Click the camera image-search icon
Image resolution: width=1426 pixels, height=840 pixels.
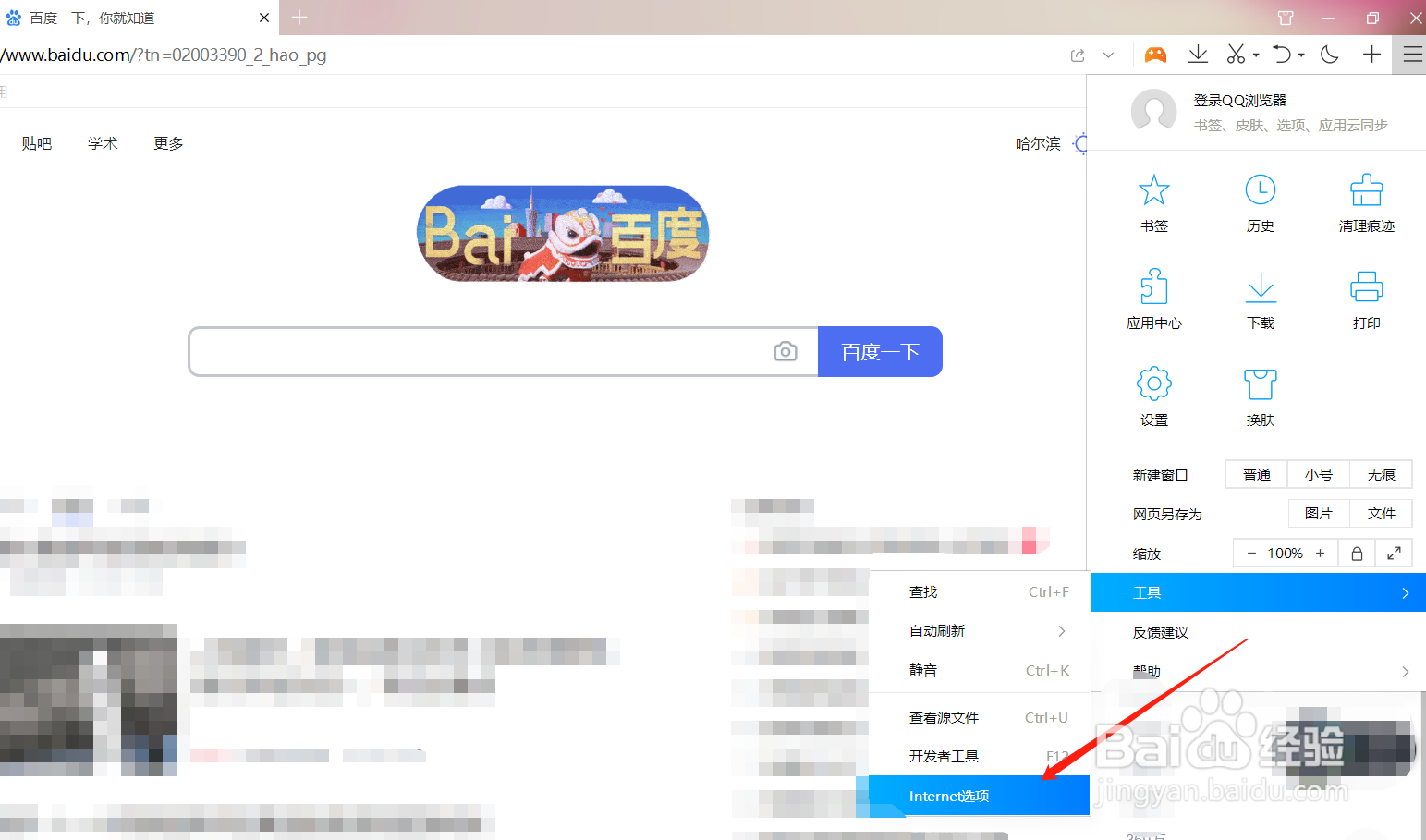786,351
